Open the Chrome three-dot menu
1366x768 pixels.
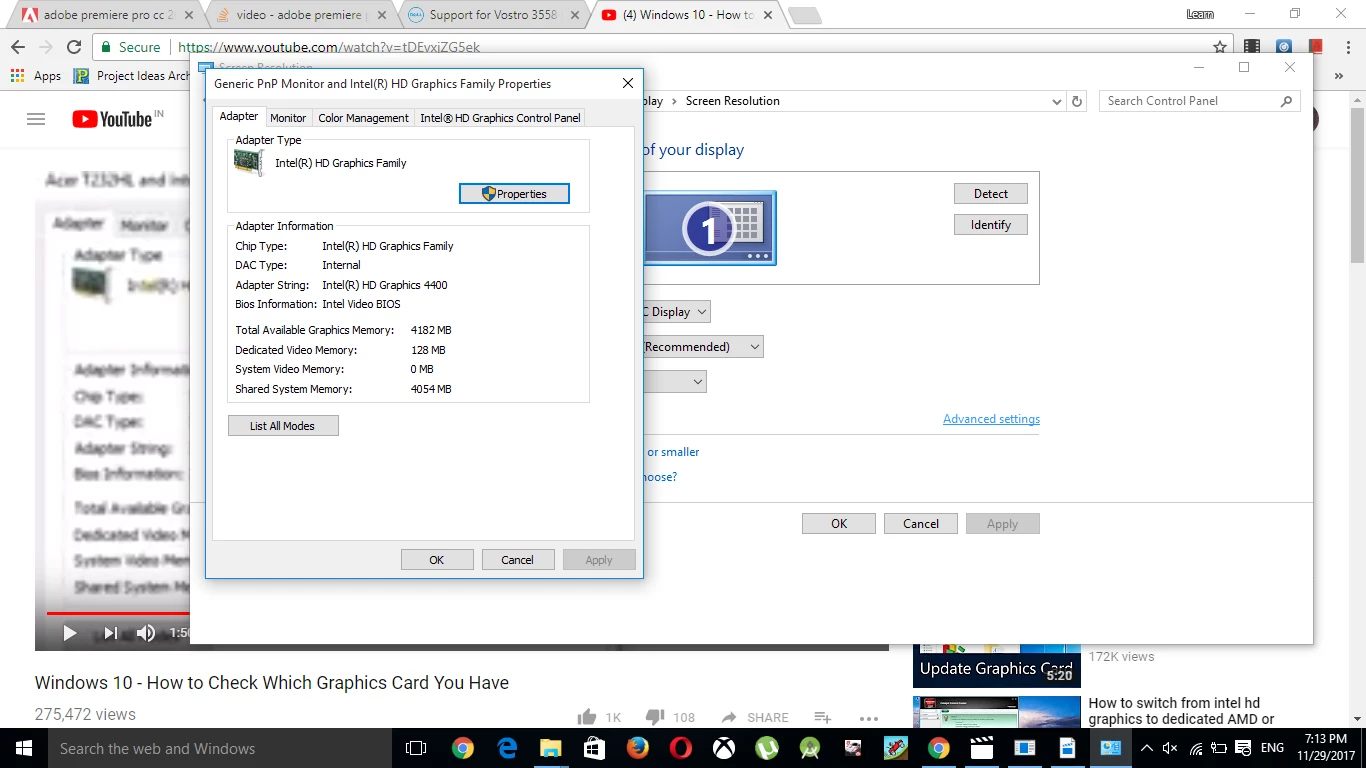coord(1346,47)
